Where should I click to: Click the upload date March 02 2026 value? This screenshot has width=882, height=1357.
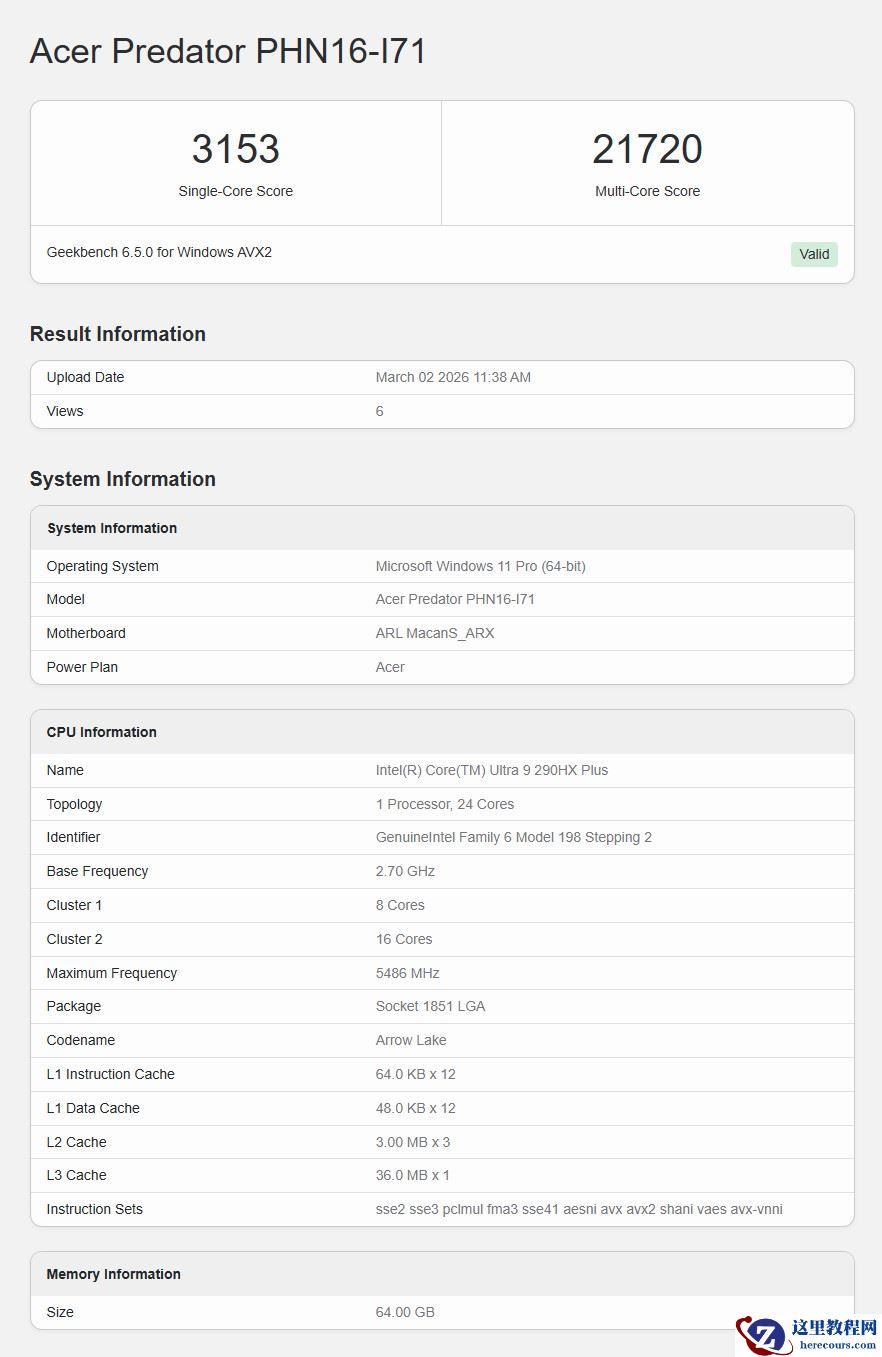click(453, 377)
